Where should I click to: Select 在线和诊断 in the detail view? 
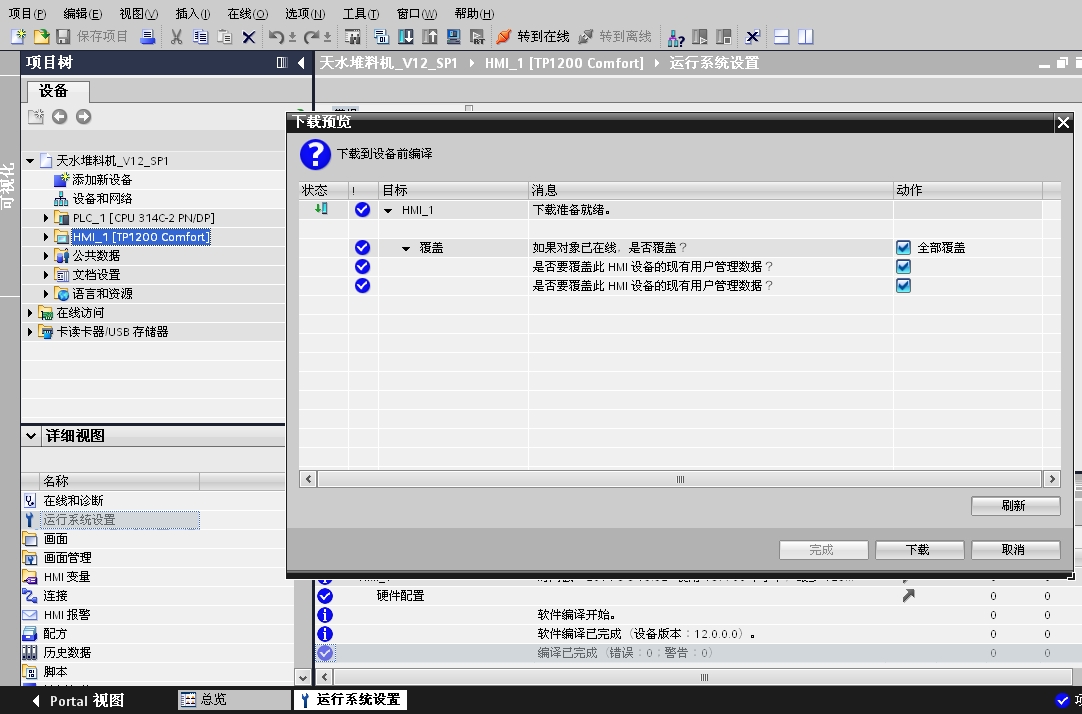pyautogui.click(x=73, y=501)
